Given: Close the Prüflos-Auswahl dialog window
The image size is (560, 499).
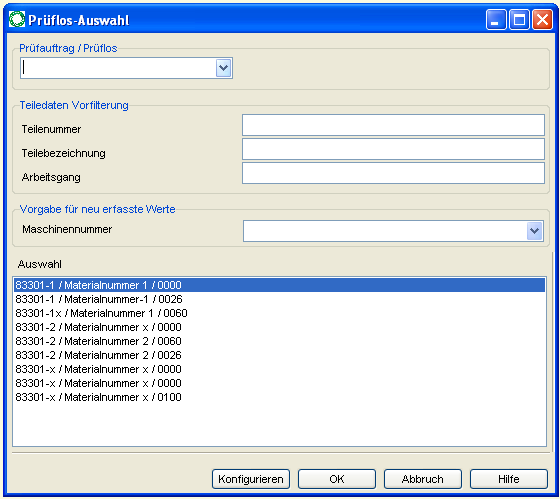Looking at the screenshot, I should [542, 20].
